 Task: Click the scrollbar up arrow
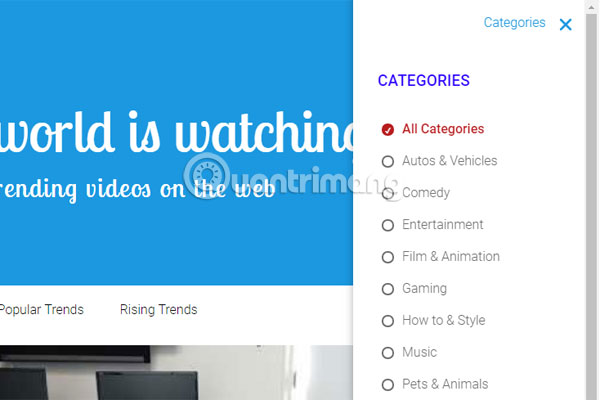[x=592, y=7]
